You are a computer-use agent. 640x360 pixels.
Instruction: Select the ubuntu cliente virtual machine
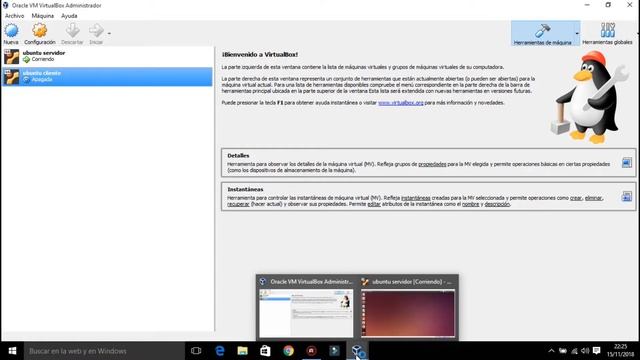[x=107, y=76]
